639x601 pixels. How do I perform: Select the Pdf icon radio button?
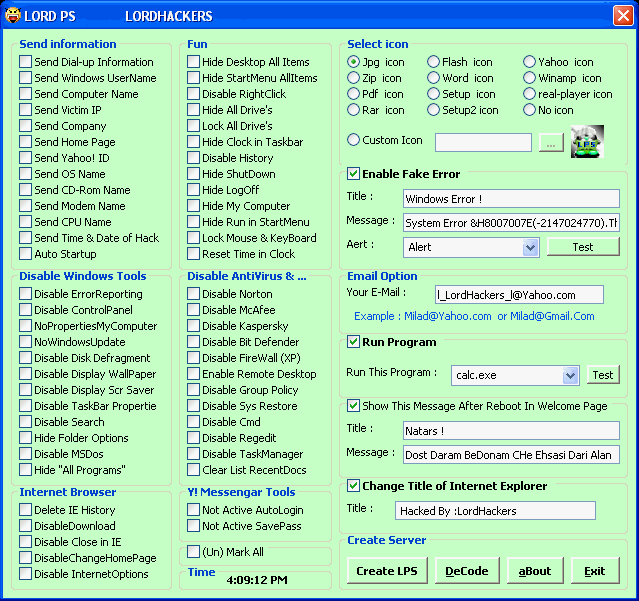pos(354,94)
